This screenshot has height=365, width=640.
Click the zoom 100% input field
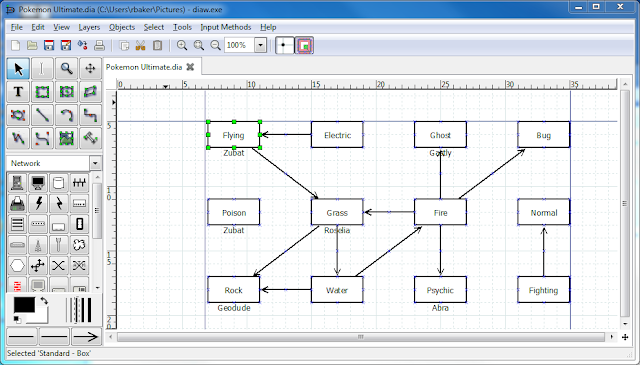240,45
